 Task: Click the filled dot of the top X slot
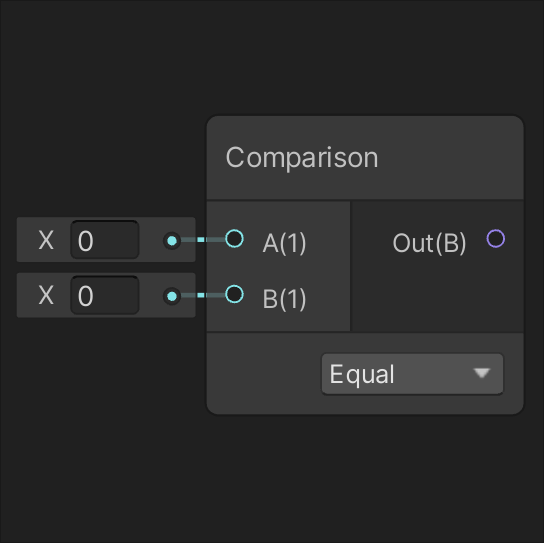click(x=172, y=240)
